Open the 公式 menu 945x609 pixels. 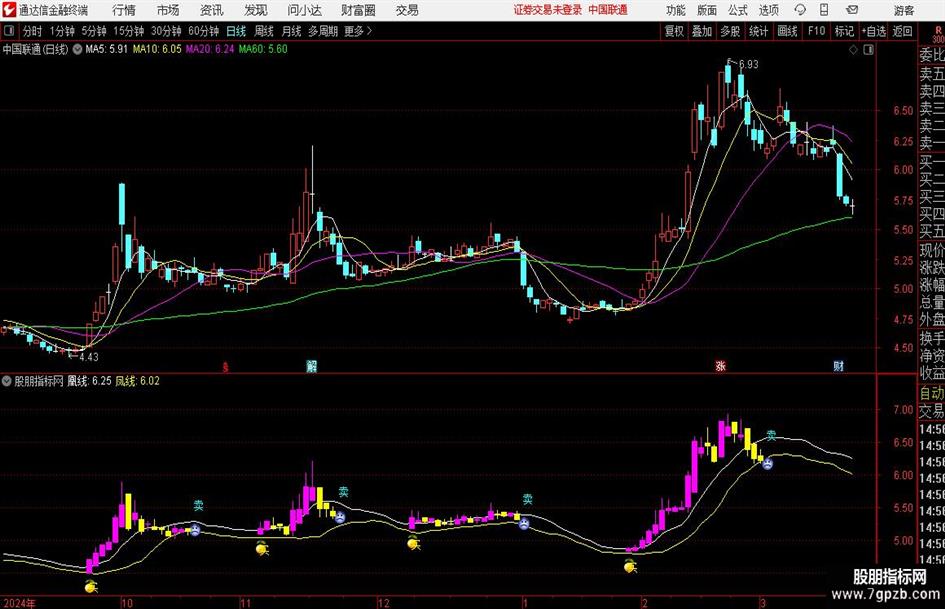pyautogui.click(x=738, y=10)
